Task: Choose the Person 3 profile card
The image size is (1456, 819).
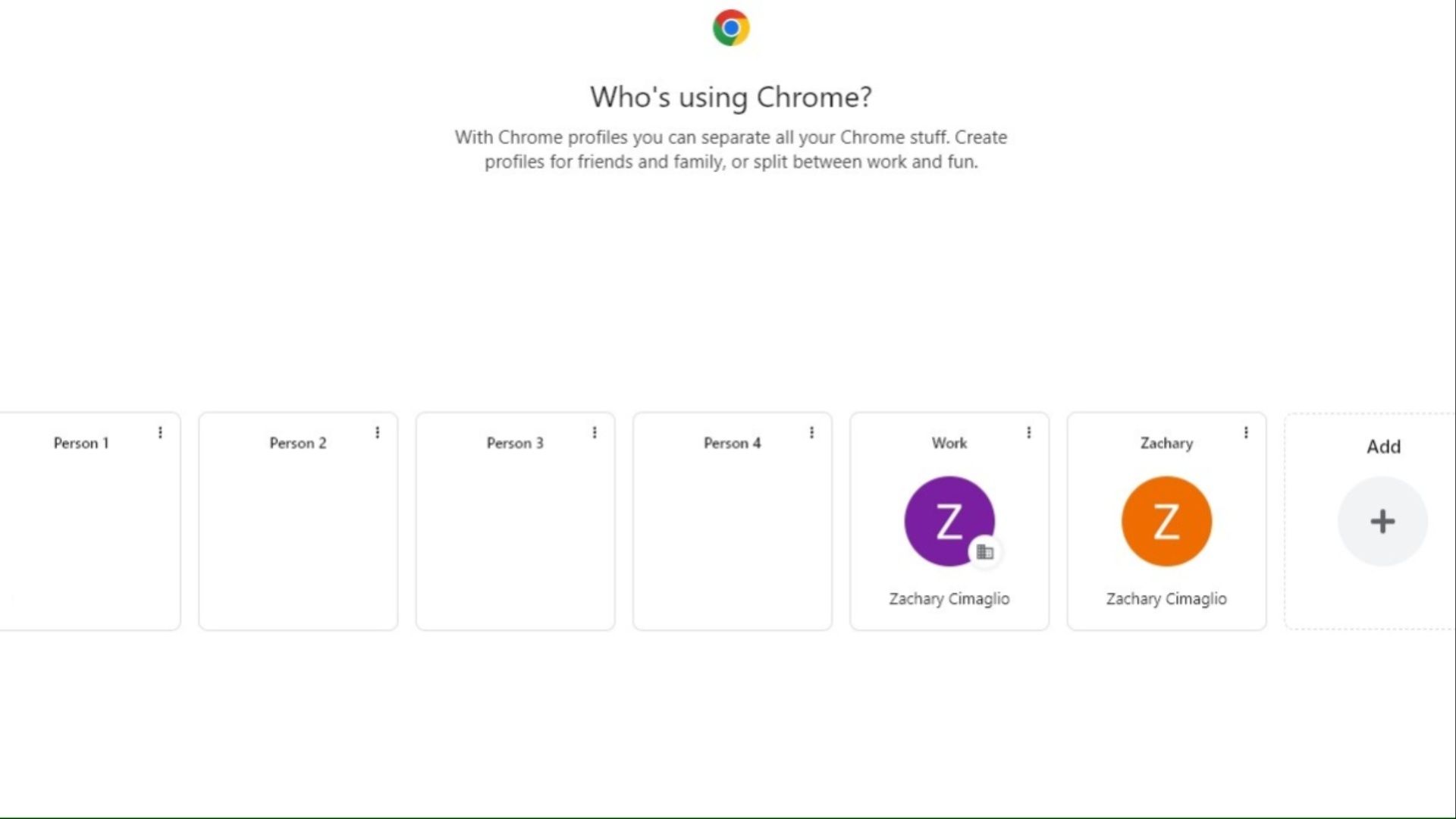Action: click(515, 531)
